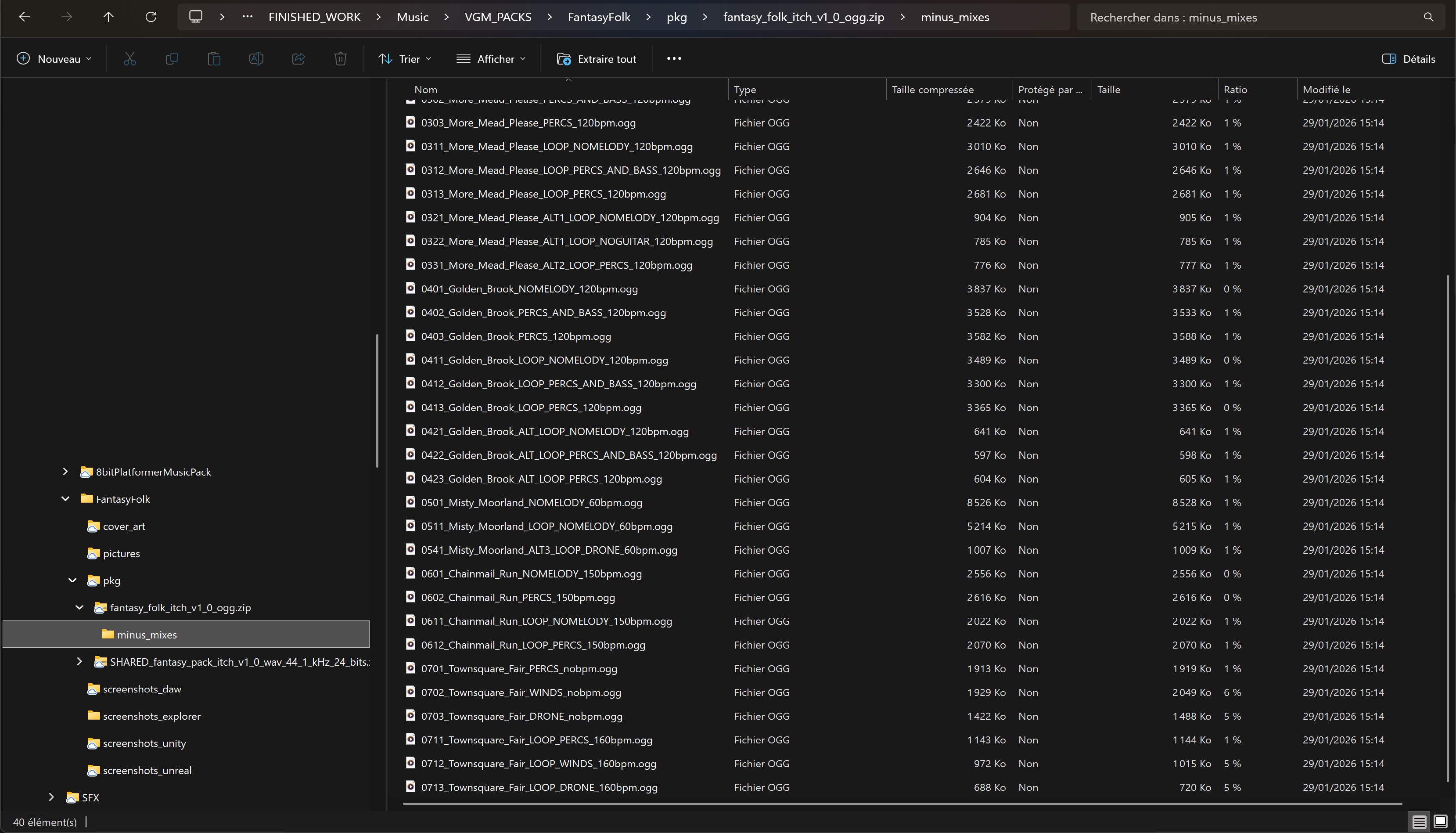Click the Paste clipboard icon
The image size is (1456, 833).
tap(214, 59)
